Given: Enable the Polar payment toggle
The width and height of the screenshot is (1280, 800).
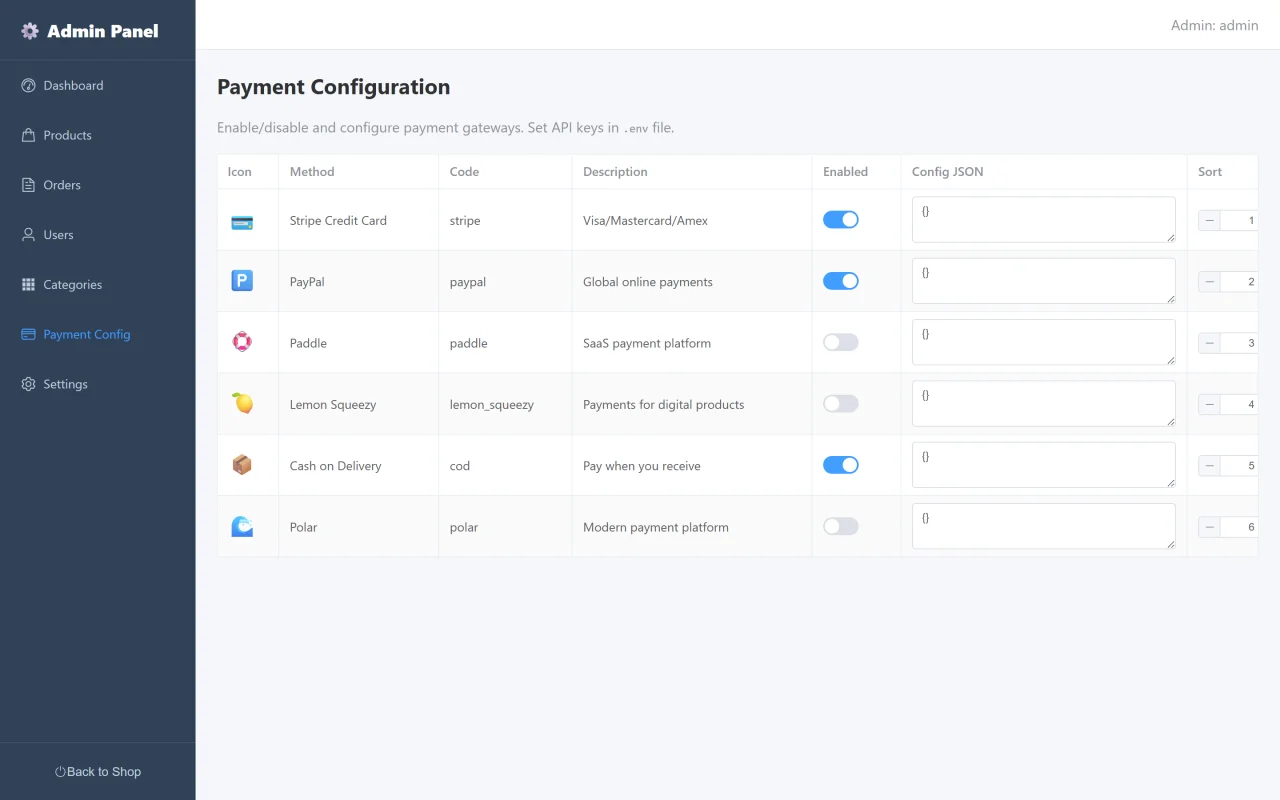Looking at the screenshot, I should (841, 526).
